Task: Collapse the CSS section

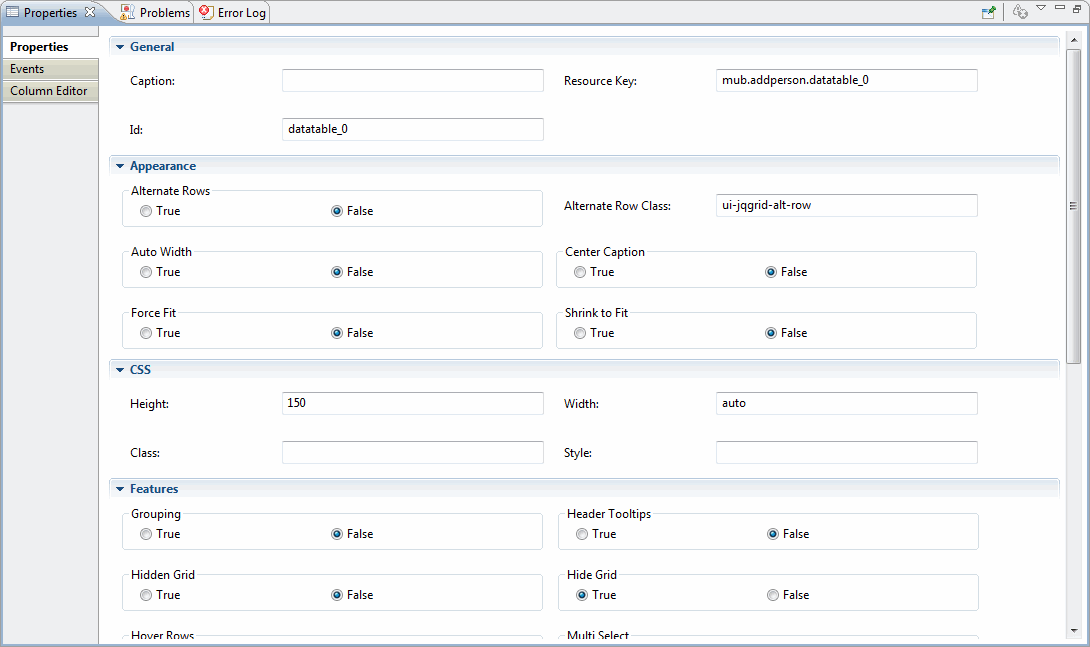Action: [x=120, y=370]
